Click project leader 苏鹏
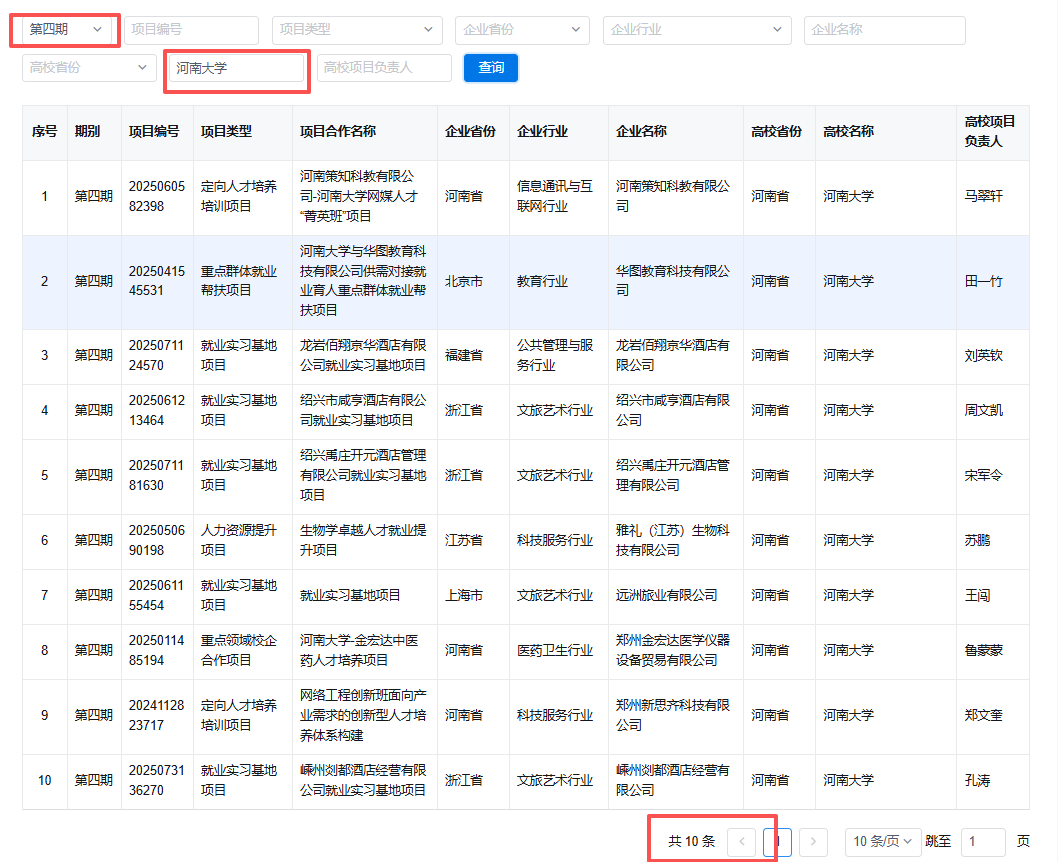The width and height of the screenshot is (1058, 862). point(977,540)
